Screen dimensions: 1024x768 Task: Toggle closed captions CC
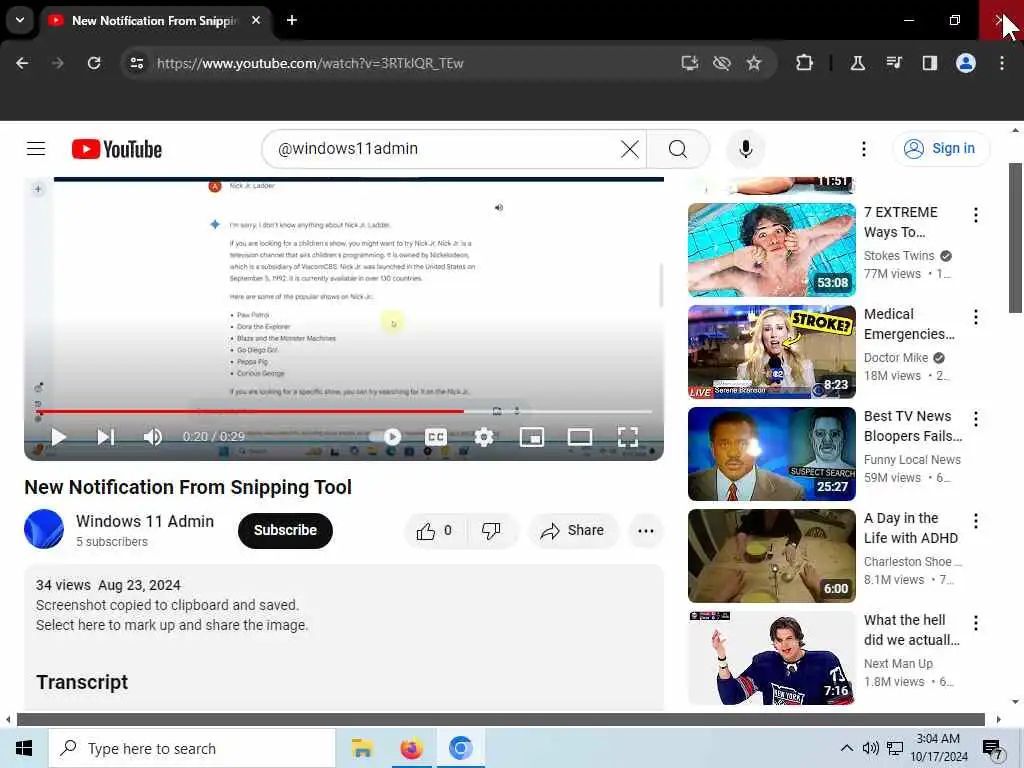[436, 437]
